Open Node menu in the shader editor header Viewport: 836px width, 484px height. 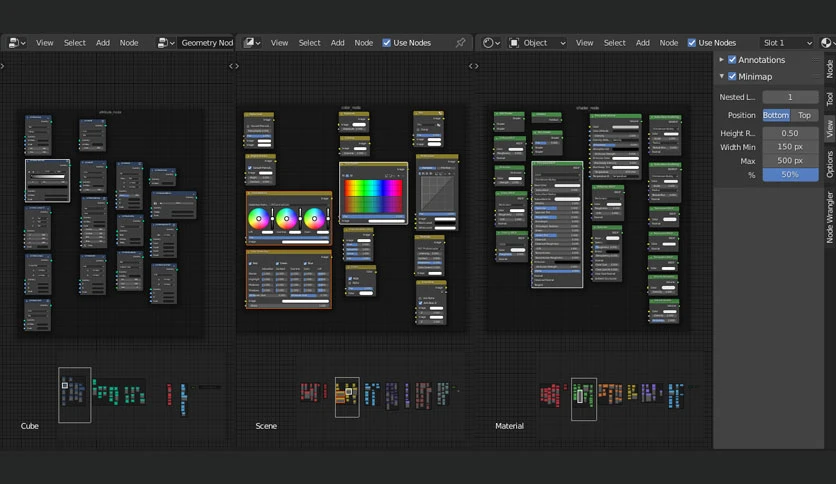coord(669,43)
